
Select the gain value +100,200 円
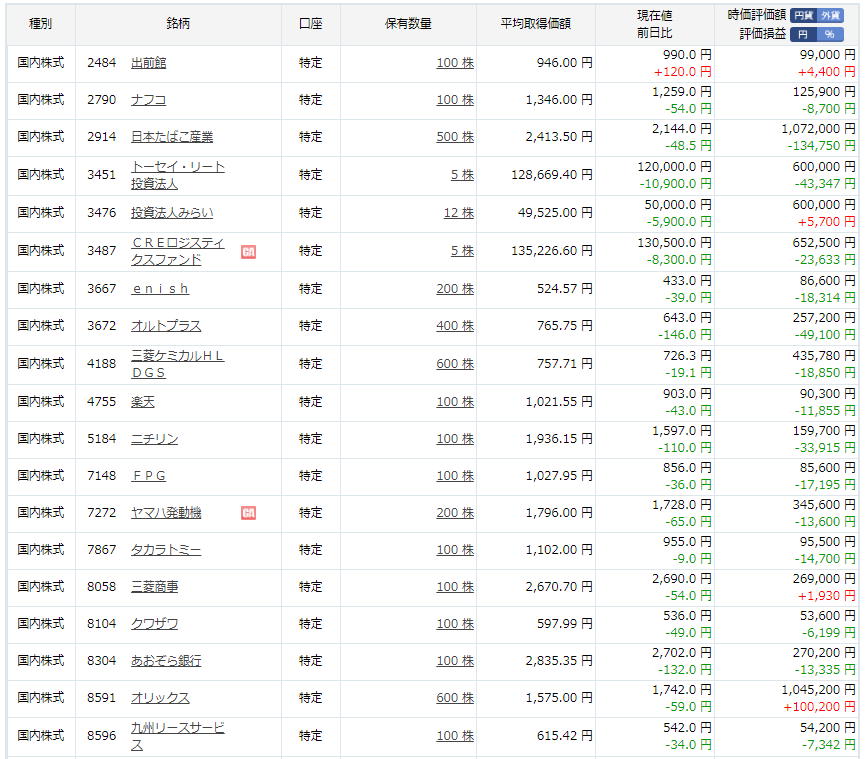tap(819, 707)
